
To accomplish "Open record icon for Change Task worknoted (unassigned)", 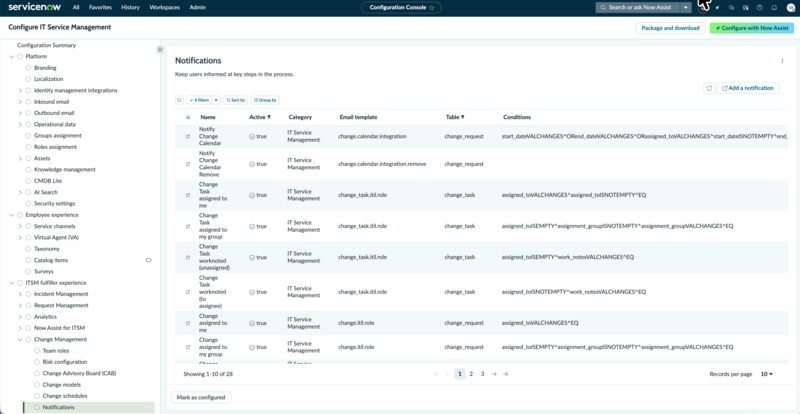I will tap(188, 257).
